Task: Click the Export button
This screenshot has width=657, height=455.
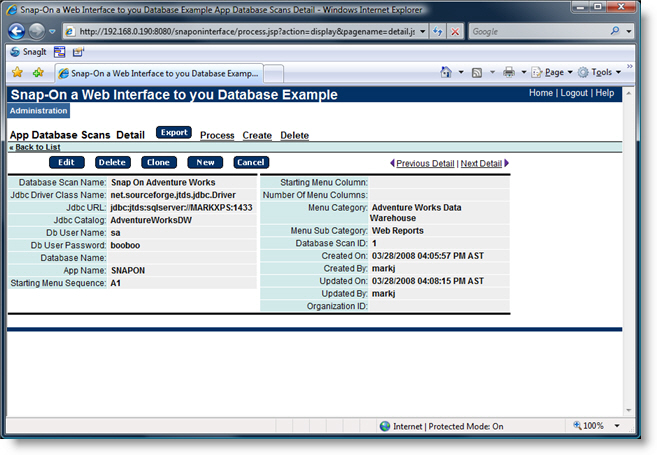Action: point(174,132)
